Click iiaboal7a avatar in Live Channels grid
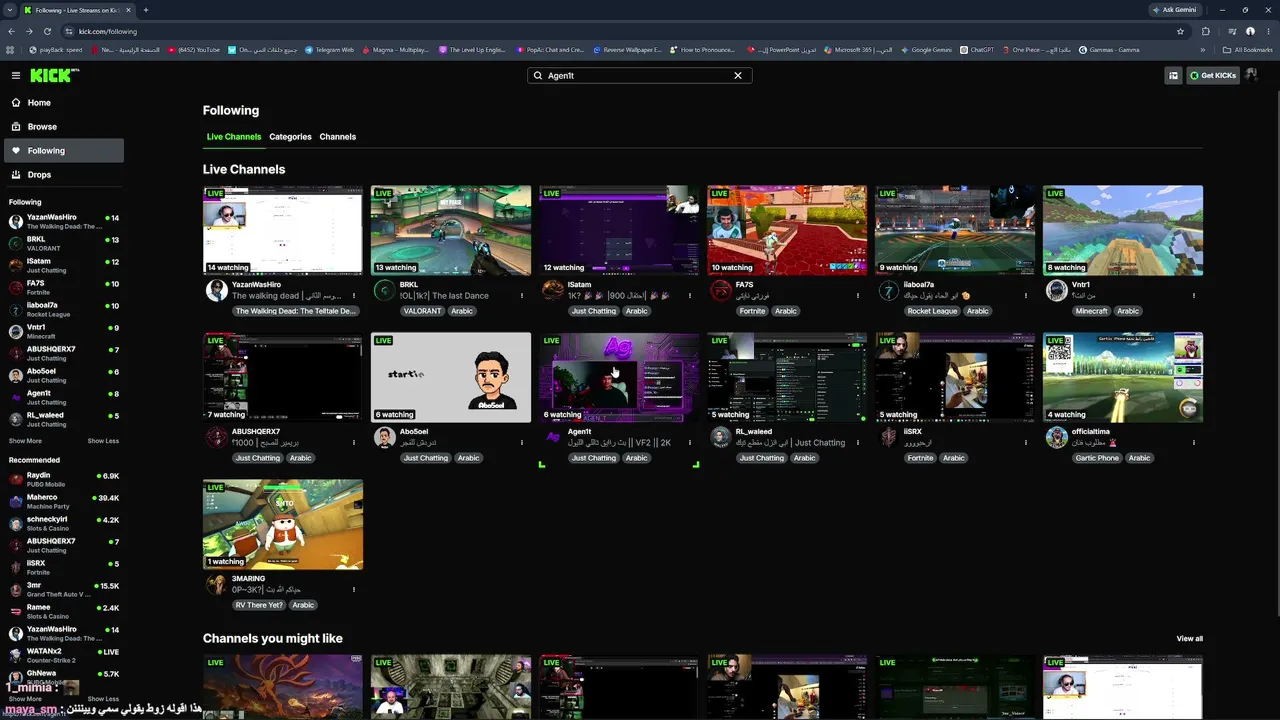This screenshot has width=1280, height=720. click(x=888, y=290)
